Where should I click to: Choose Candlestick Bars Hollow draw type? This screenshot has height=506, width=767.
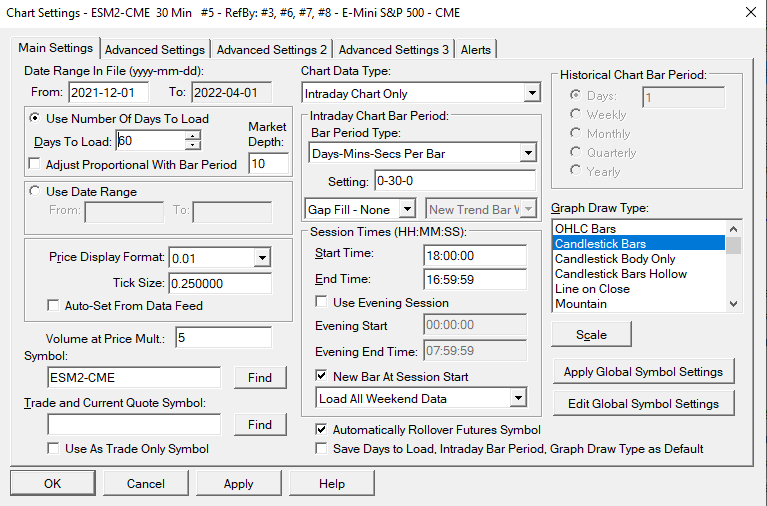pyautogui.click(x=639, y=274)
